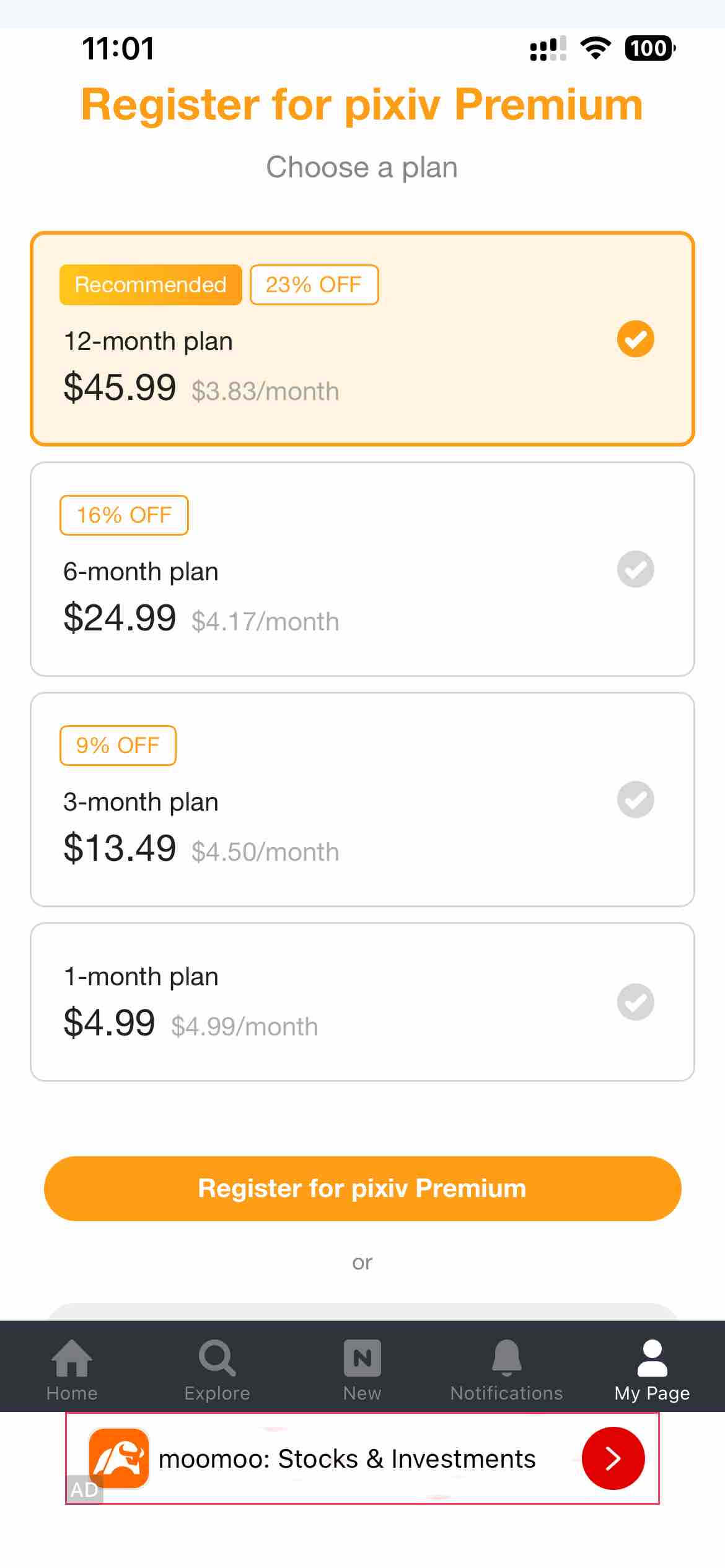Tap the Home house icon
The image size is (725, 1568).
(x=72, y=1359)
